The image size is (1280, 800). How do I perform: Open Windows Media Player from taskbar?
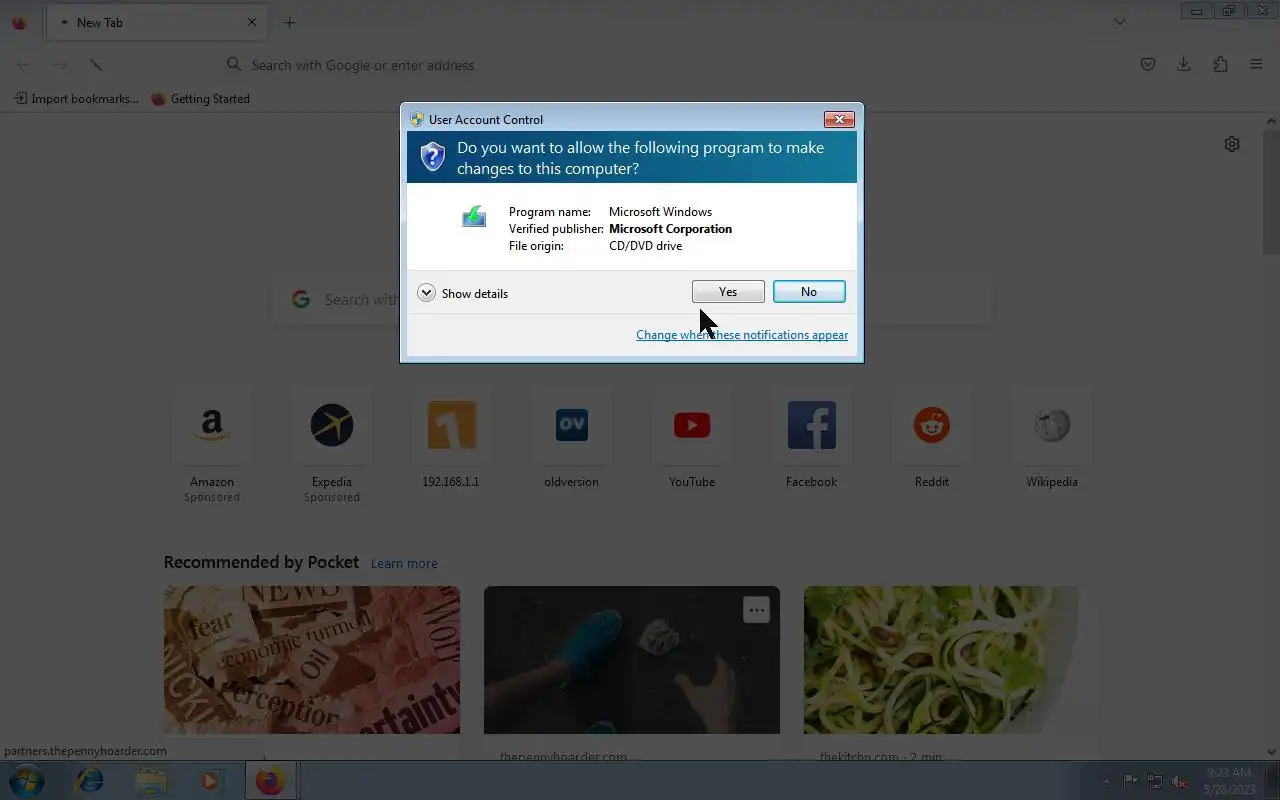tap(210, 781)
